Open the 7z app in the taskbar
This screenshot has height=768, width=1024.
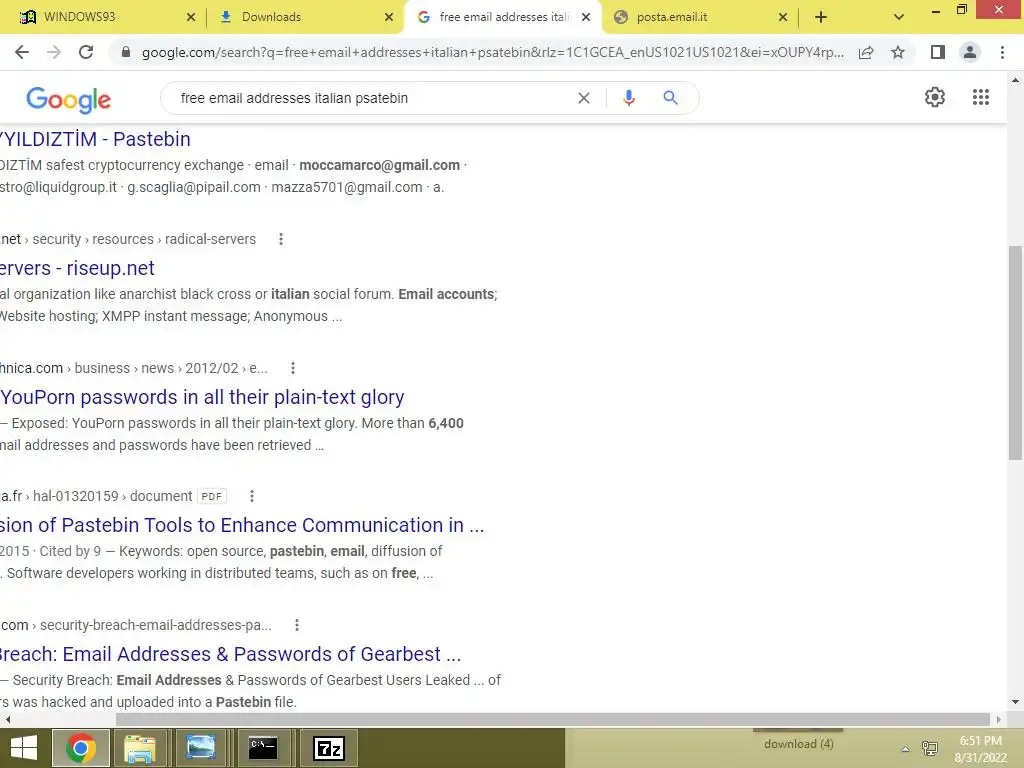328,748
